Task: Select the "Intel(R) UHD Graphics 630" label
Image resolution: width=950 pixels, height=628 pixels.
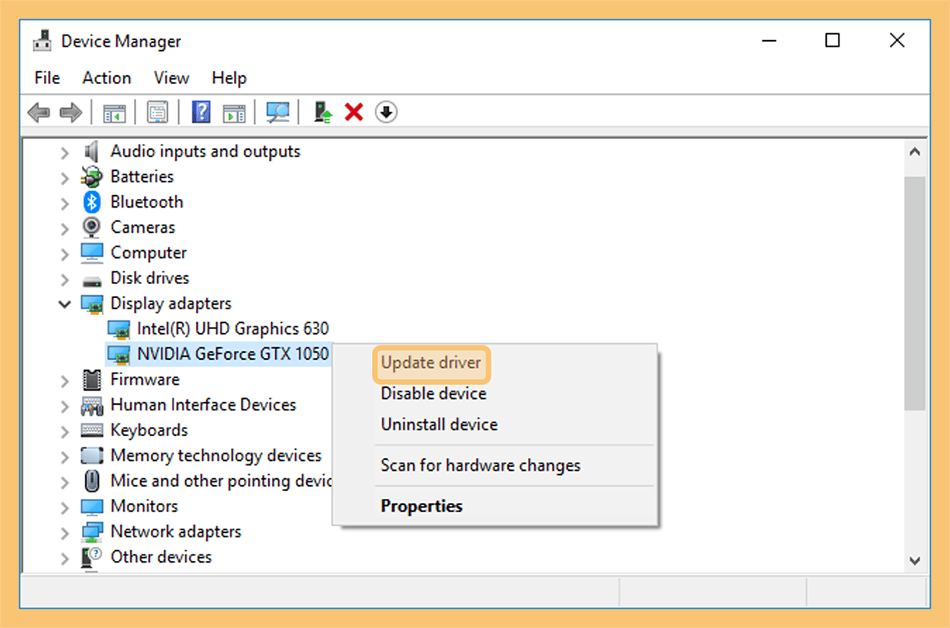Action: (x=233, y=329)
